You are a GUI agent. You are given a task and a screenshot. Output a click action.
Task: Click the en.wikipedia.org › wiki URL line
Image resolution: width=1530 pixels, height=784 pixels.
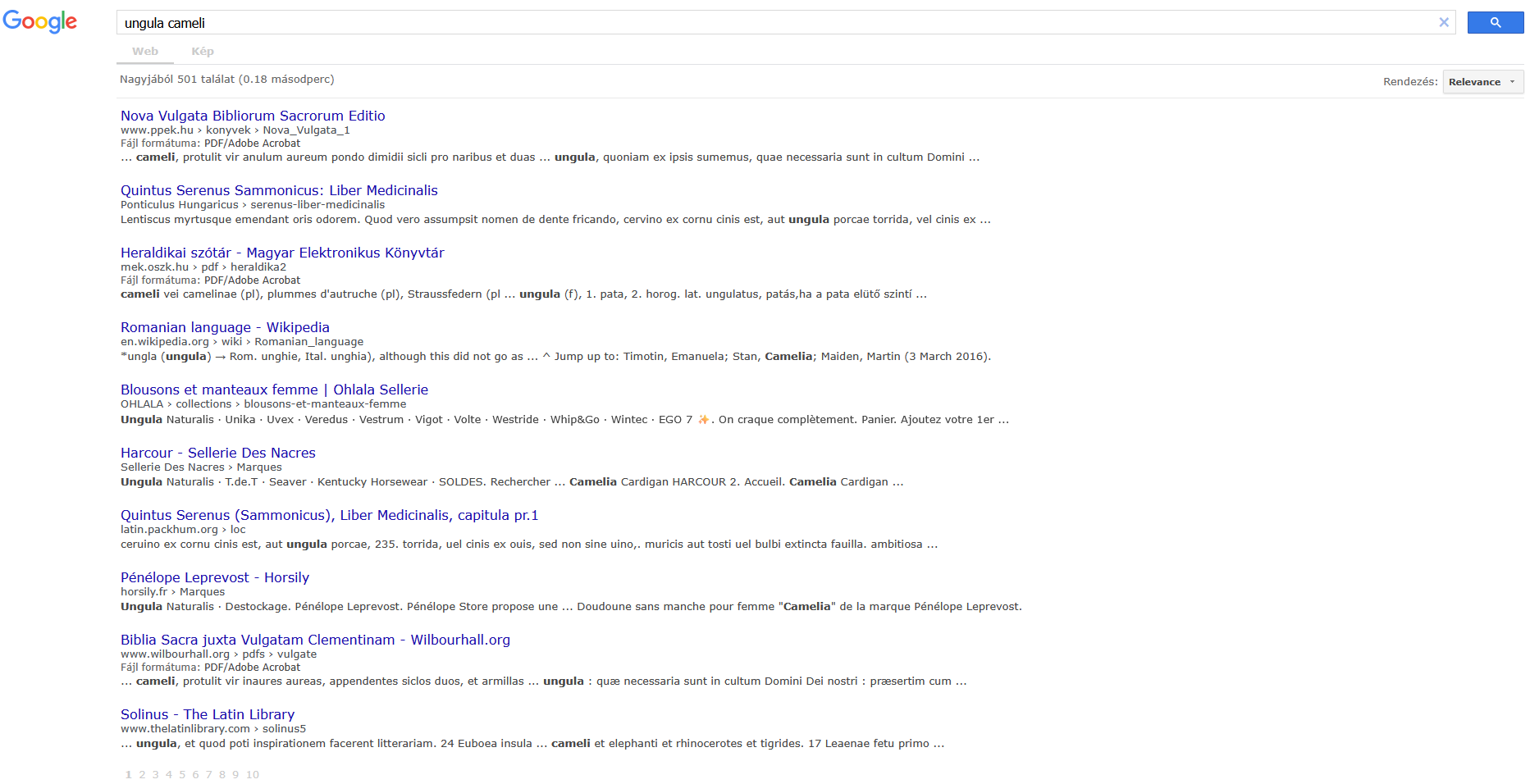click(x=242, y=342)
